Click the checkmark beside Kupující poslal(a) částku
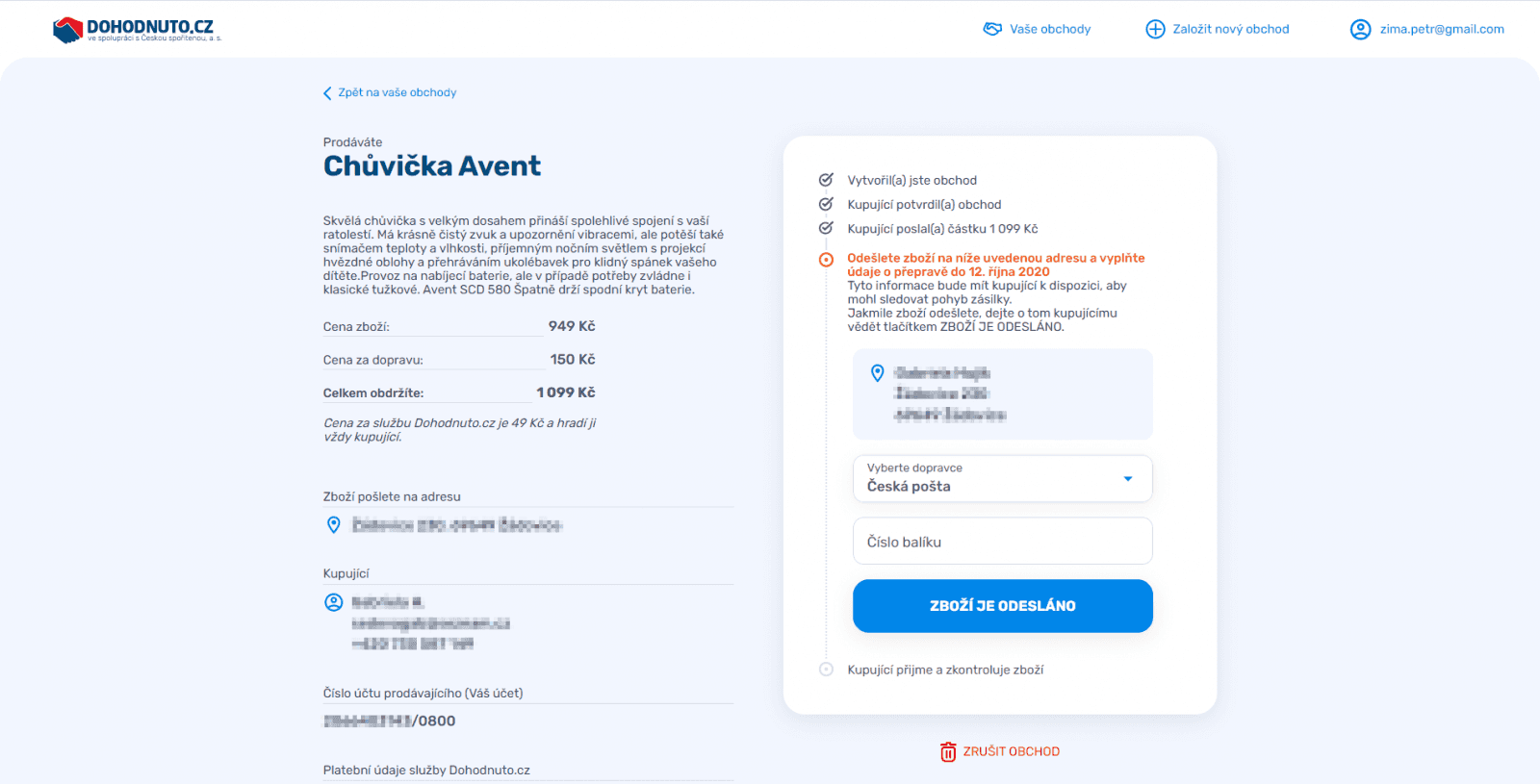 click(x=826, y=228)
